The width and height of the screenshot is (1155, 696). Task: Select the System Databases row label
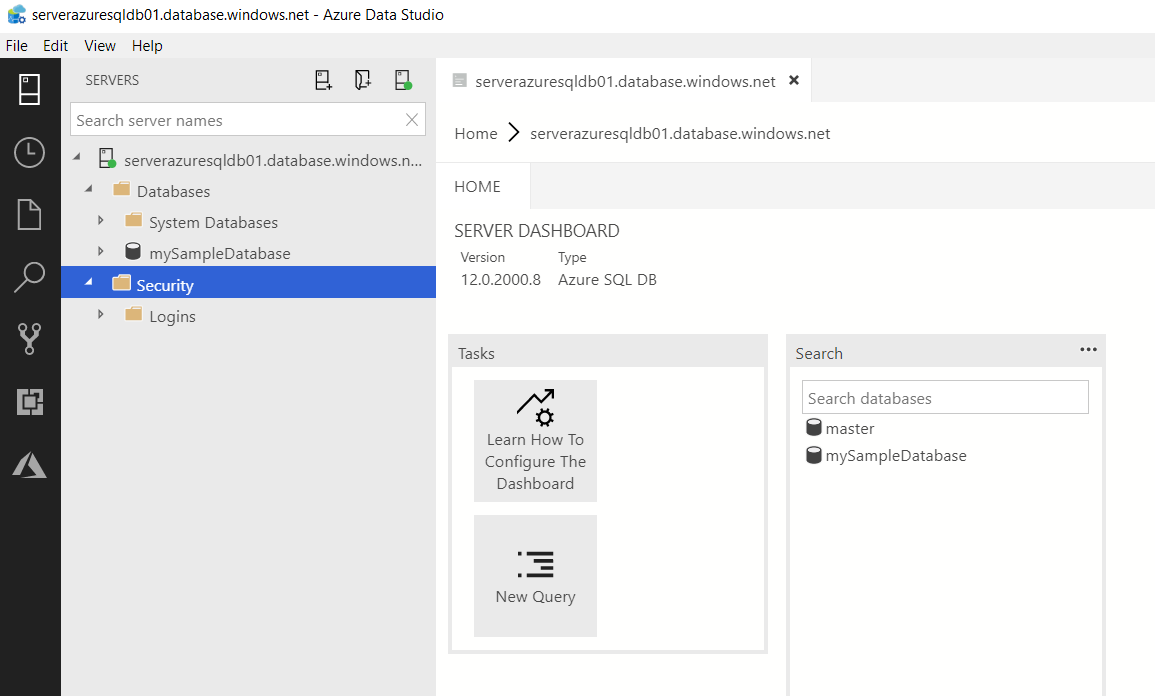point(214,222)
